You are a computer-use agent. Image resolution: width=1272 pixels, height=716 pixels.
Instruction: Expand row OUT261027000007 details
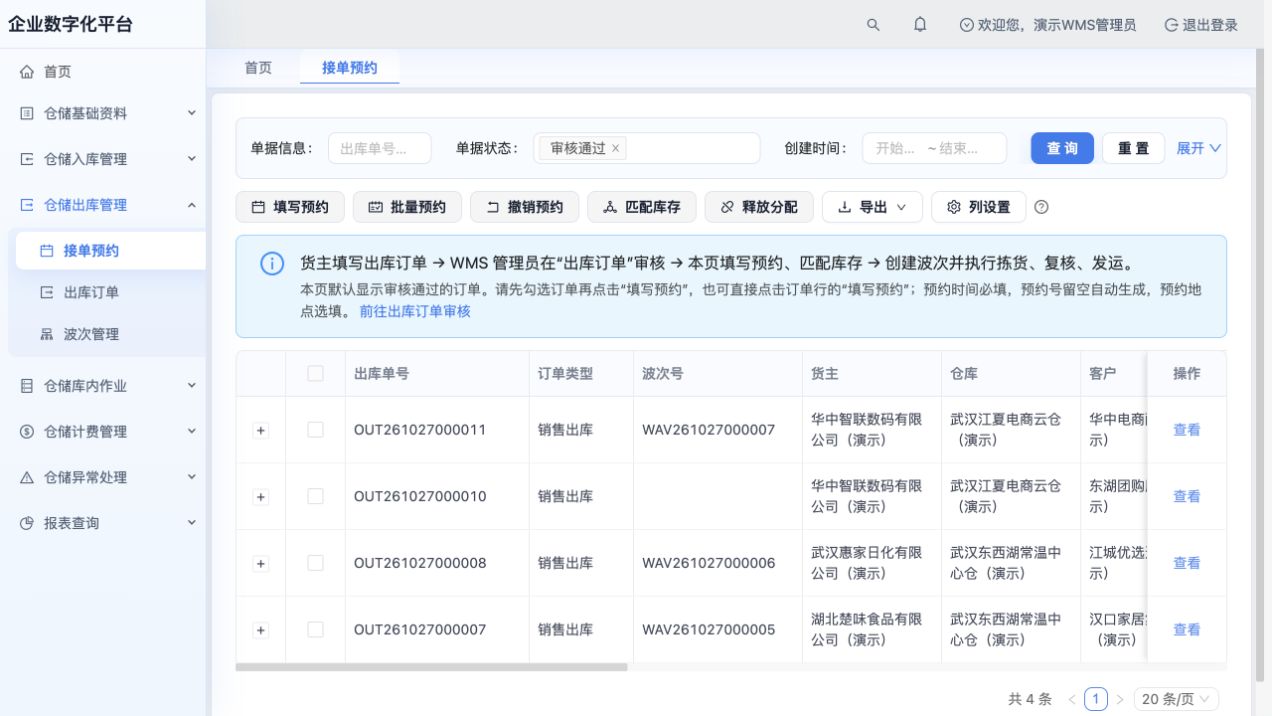(261, 630)
